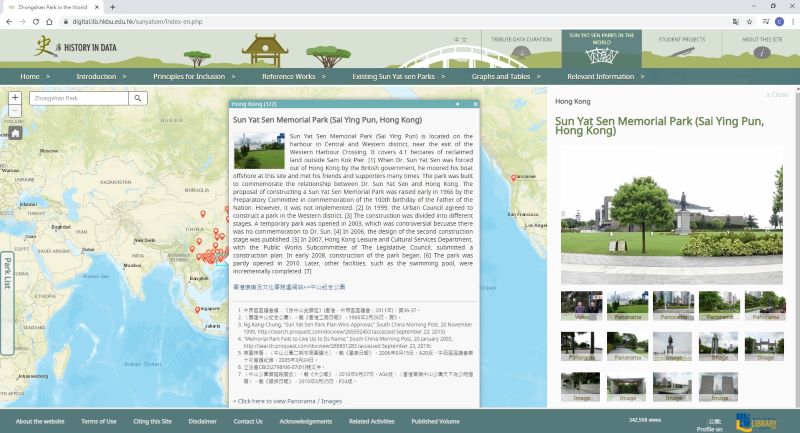The image size is (800, 433).
Task: Bookmark page with star icon
Action: (749, 21)
